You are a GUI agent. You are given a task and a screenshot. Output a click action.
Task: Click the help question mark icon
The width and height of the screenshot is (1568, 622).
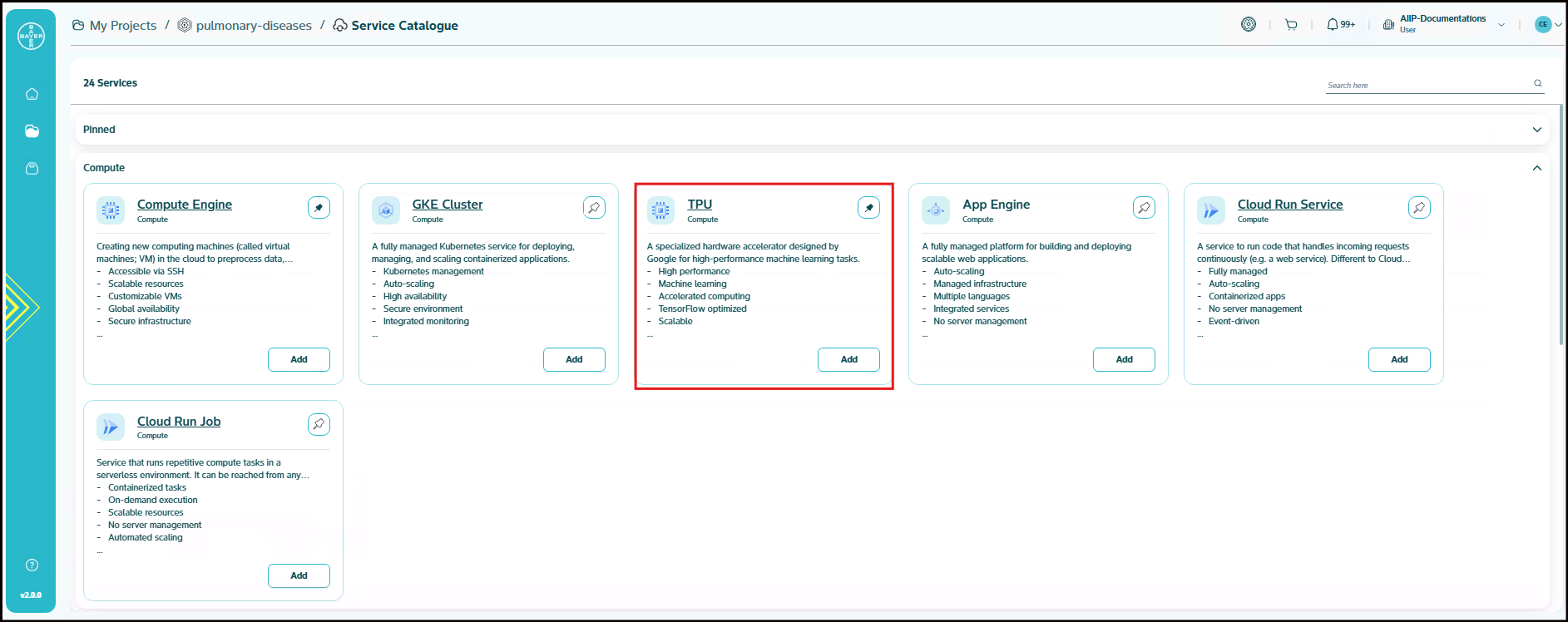click(x=32, y=565)
